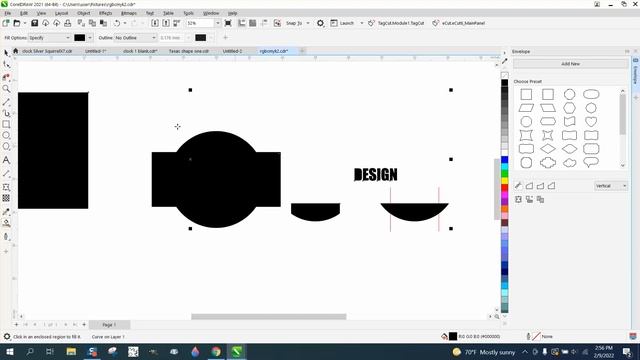This screenshot has width=640, height=360.
Task: Click the Options gear icon
Action: tap(320, 23)
